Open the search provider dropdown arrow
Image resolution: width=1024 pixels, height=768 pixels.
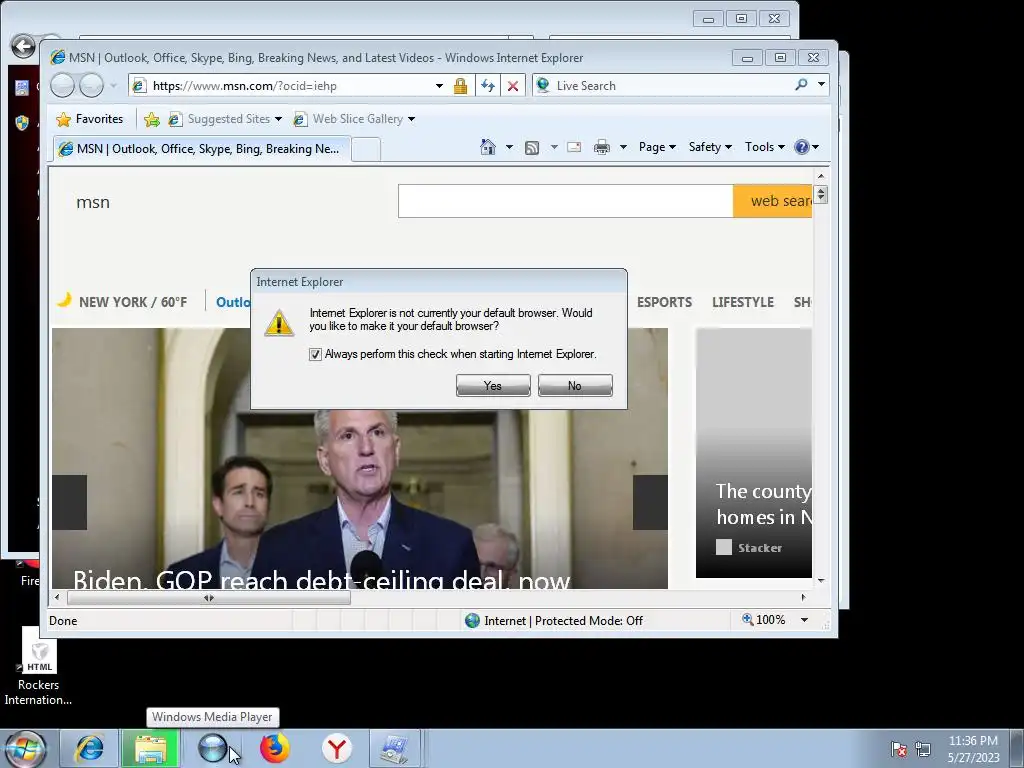821,85
